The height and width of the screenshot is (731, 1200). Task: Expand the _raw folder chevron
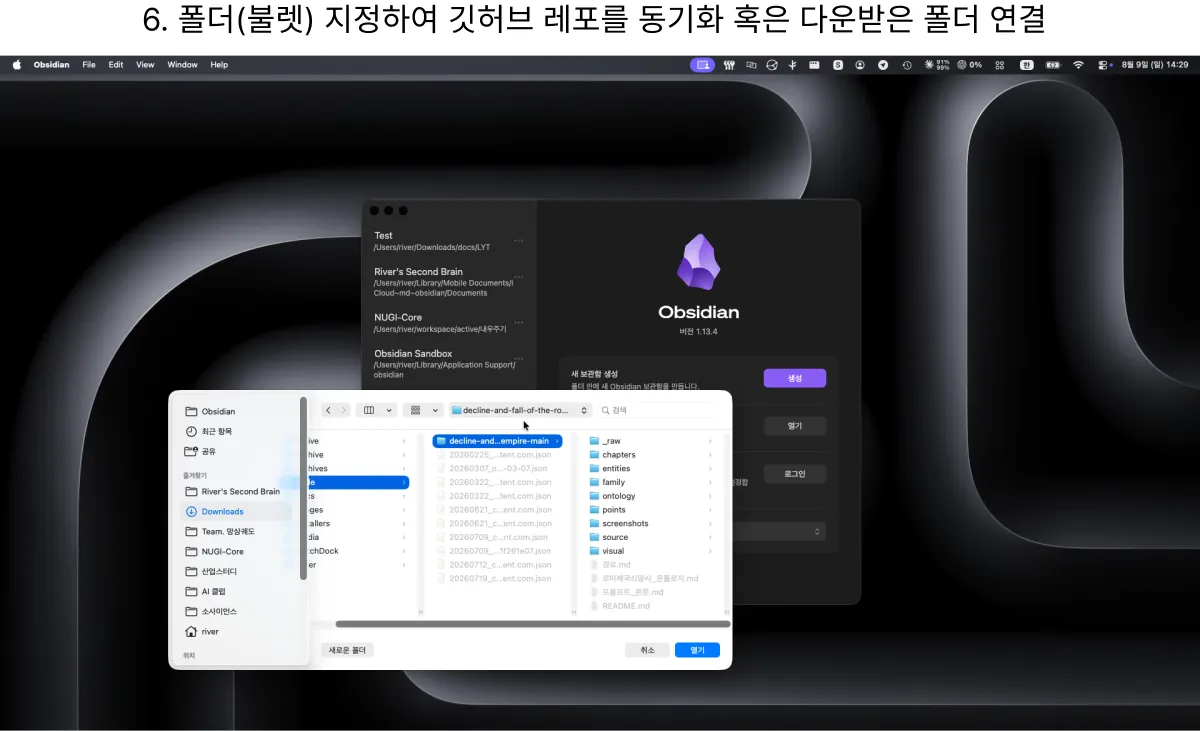pos(710,441)
